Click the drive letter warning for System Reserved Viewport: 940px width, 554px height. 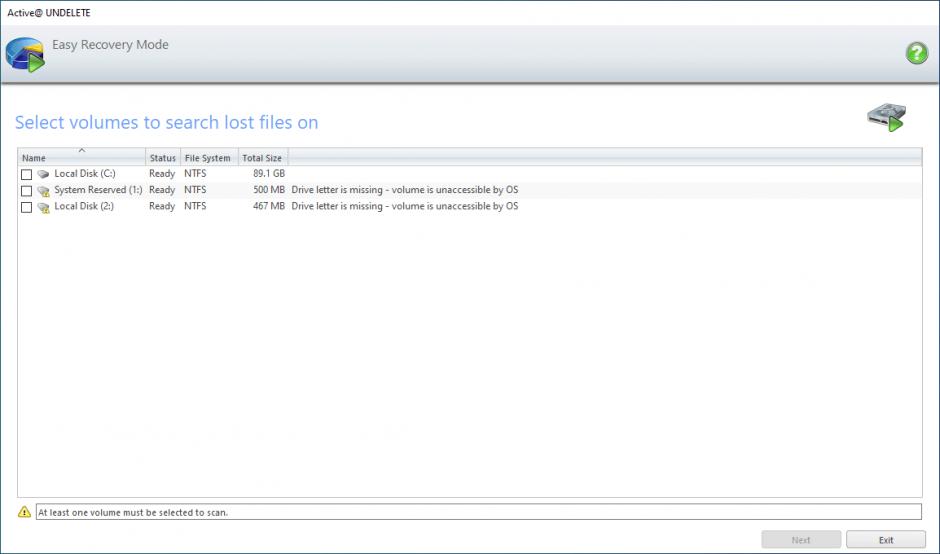(405, 189)
